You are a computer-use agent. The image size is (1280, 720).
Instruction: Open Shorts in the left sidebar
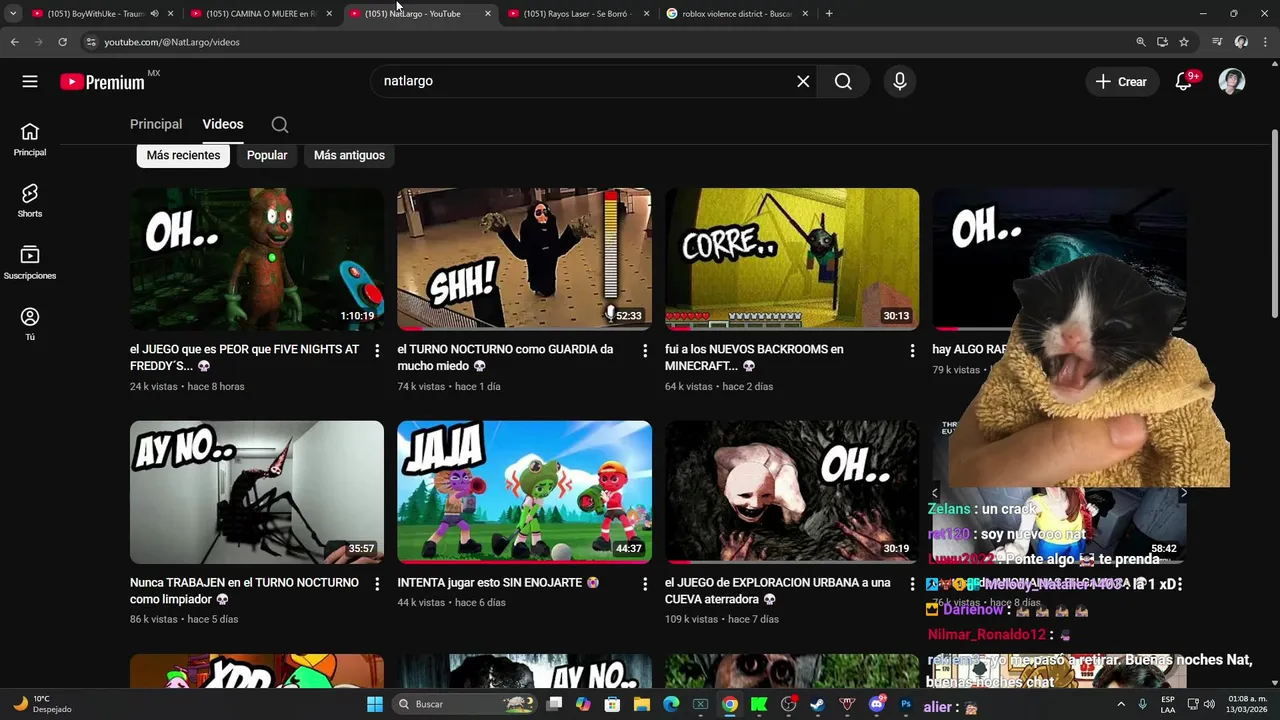(30, 200)
